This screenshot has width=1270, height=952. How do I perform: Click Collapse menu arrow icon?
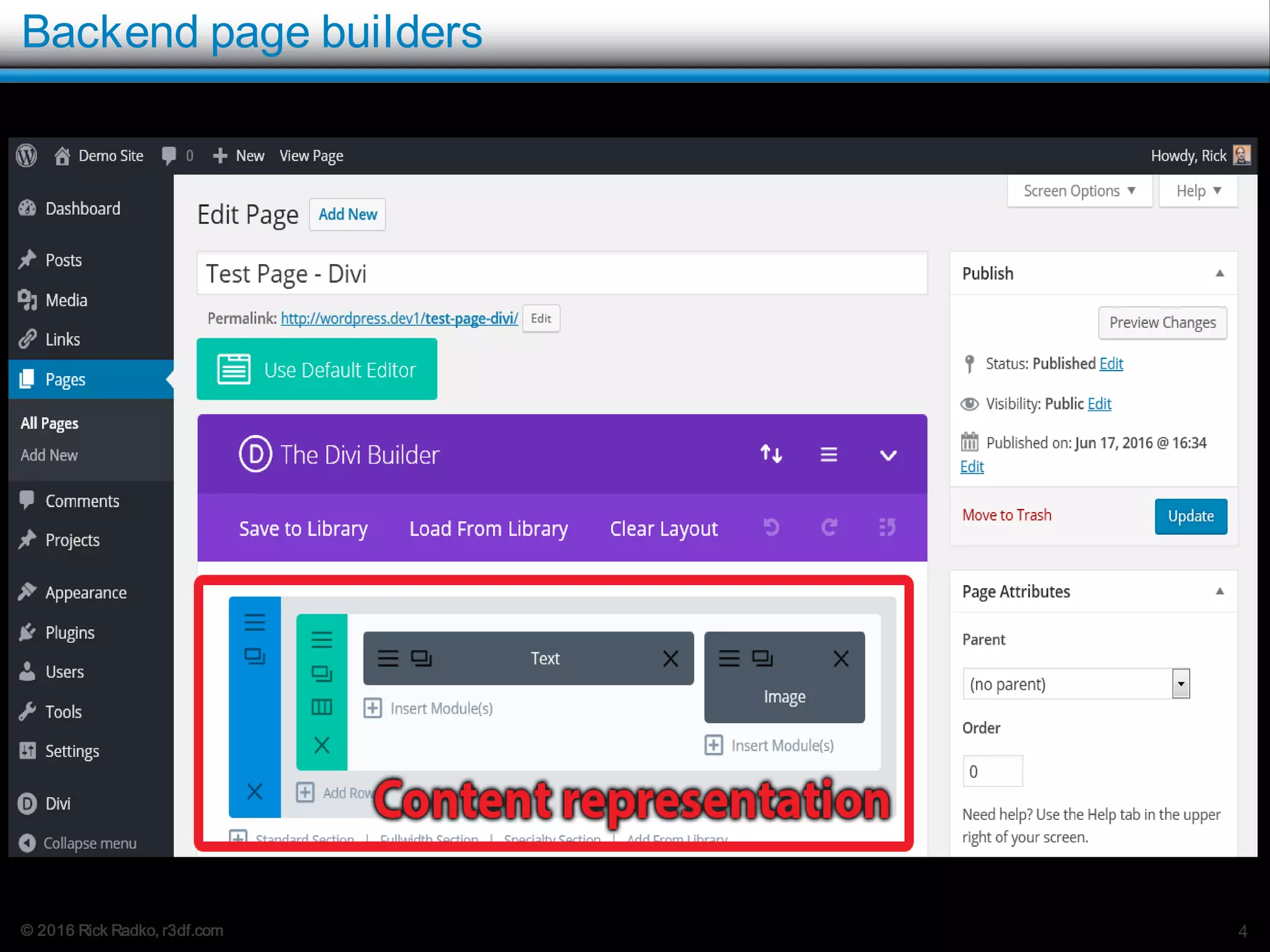click(x=27, y=843)
